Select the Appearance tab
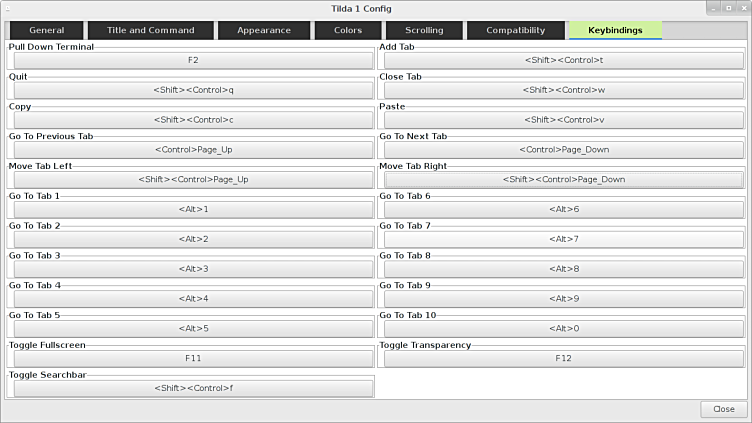 coord(264,30)
